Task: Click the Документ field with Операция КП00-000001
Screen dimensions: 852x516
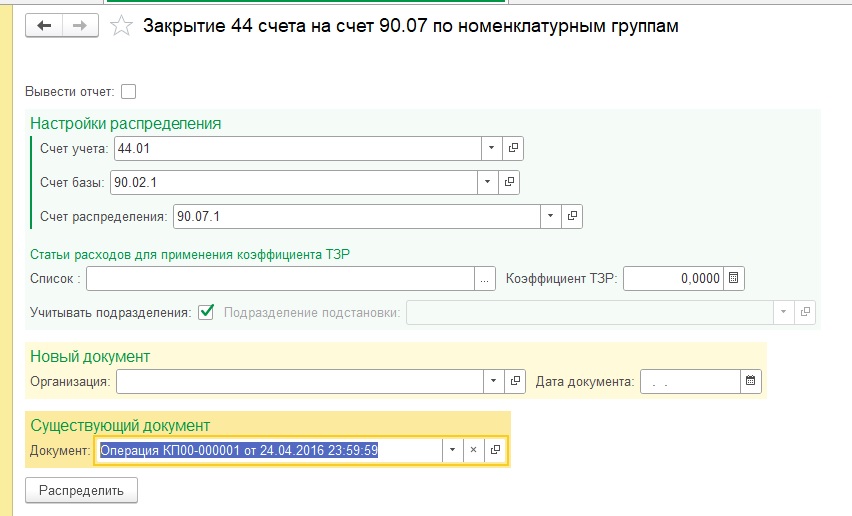Action: coord(269,450)
